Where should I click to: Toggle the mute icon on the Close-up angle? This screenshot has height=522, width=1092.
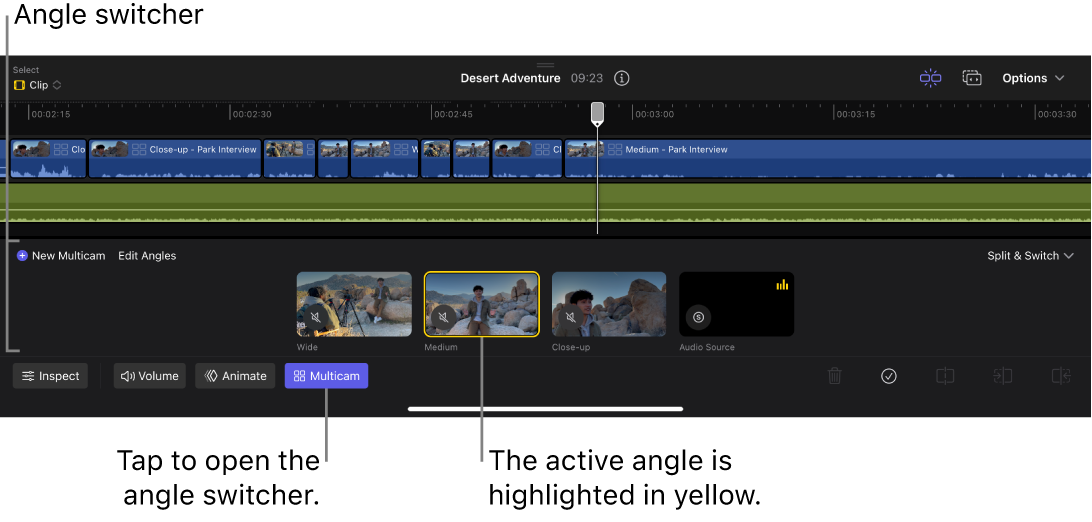[x=571, y=318]
